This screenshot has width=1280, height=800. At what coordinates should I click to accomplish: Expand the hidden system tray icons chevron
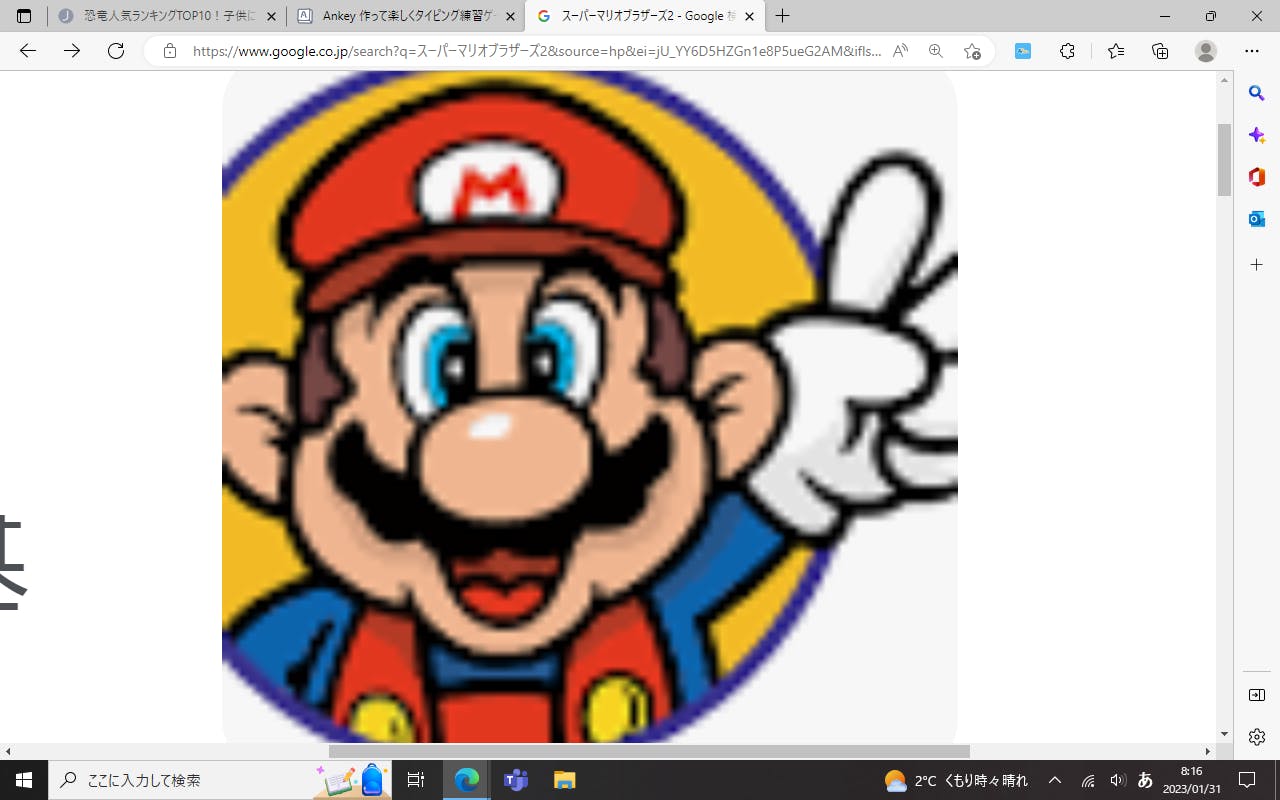coord(1055,780)
